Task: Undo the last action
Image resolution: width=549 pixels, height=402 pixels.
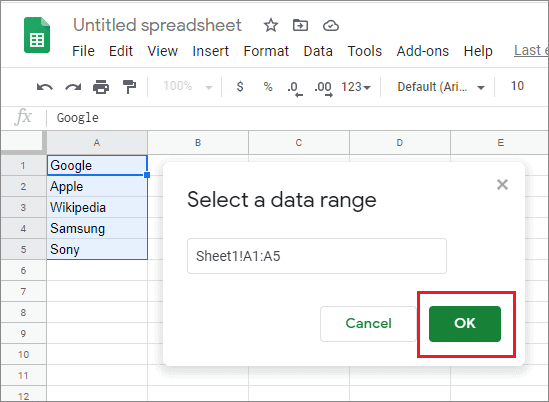Action: (x=45, y=87)
